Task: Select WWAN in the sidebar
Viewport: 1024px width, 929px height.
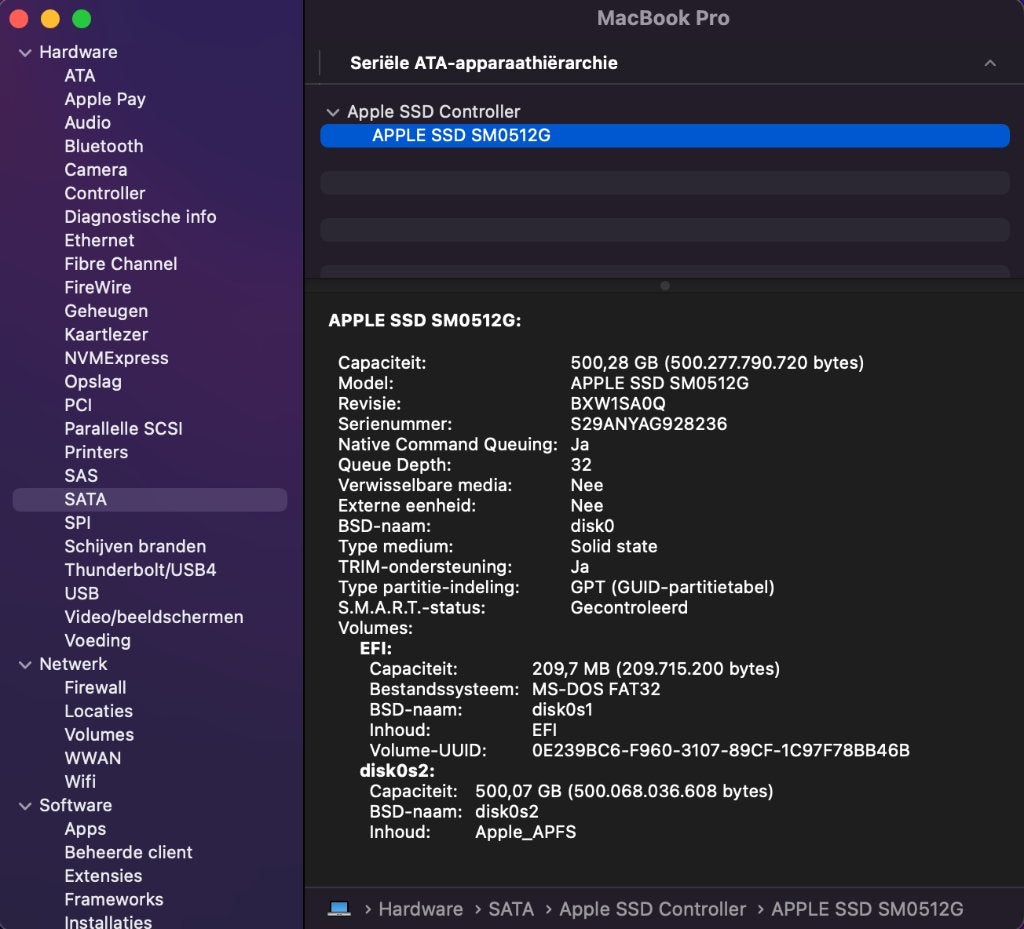Action: coord(93,758)
